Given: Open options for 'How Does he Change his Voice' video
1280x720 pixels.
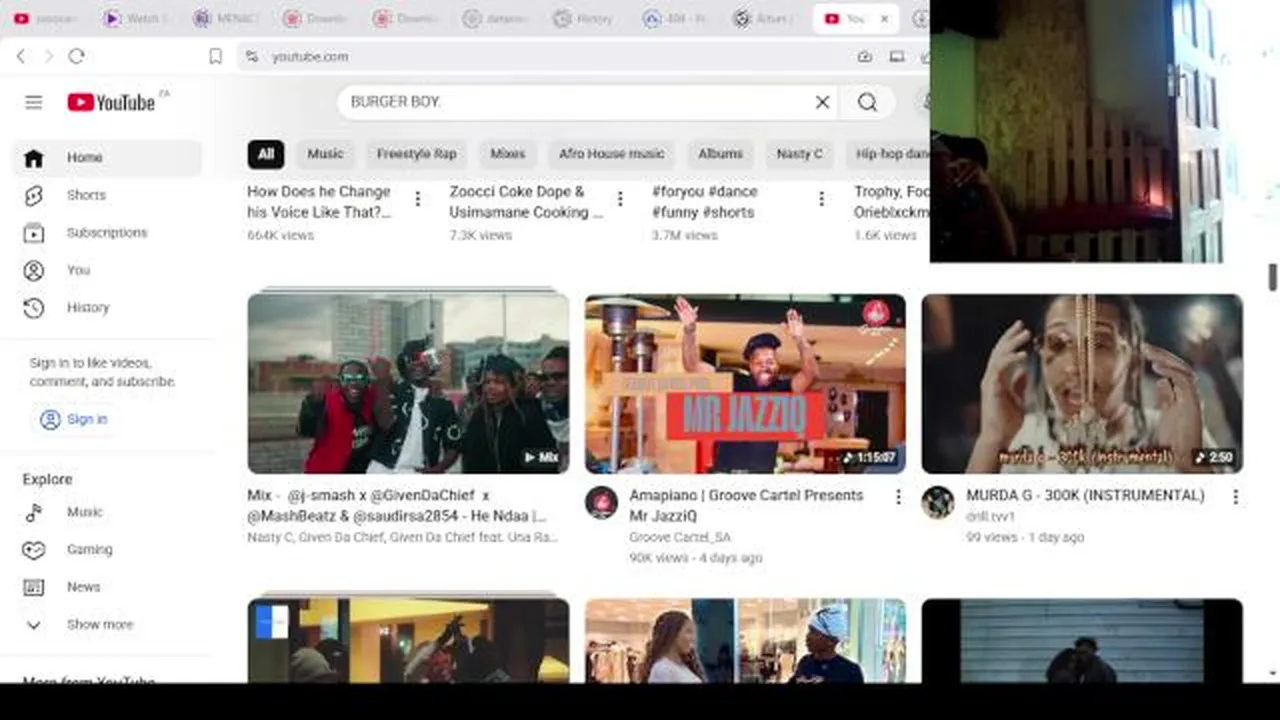Looking at the screenshot, I should (418, 199).
